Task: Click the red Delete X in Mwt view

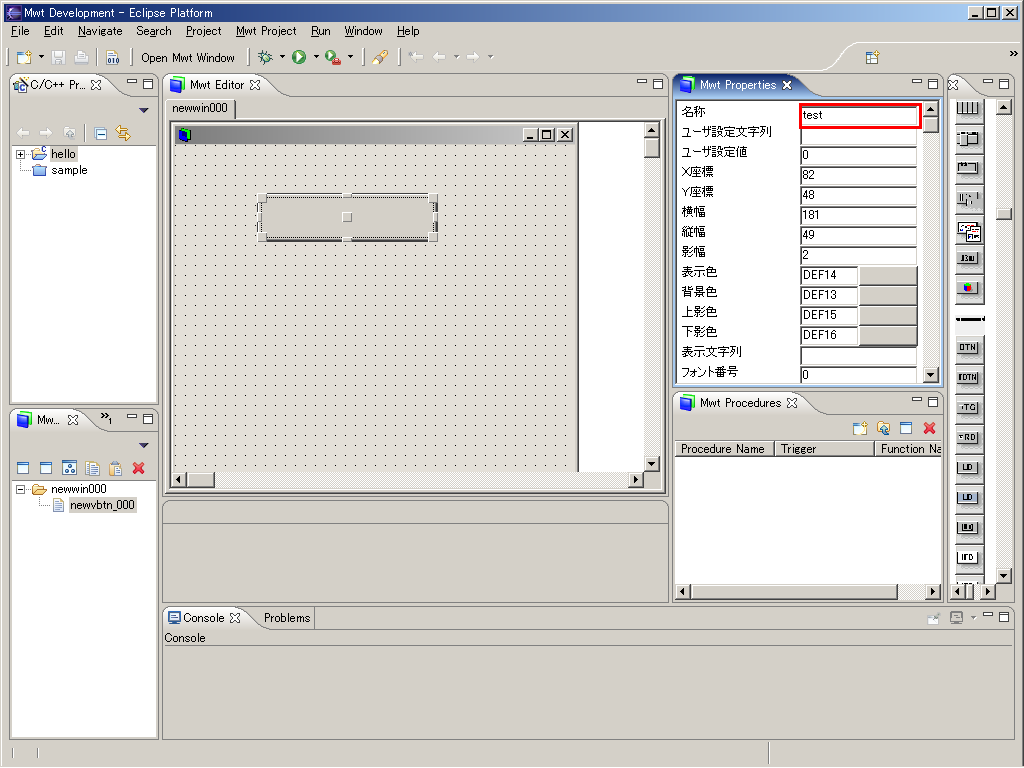Action: point(138,468)
